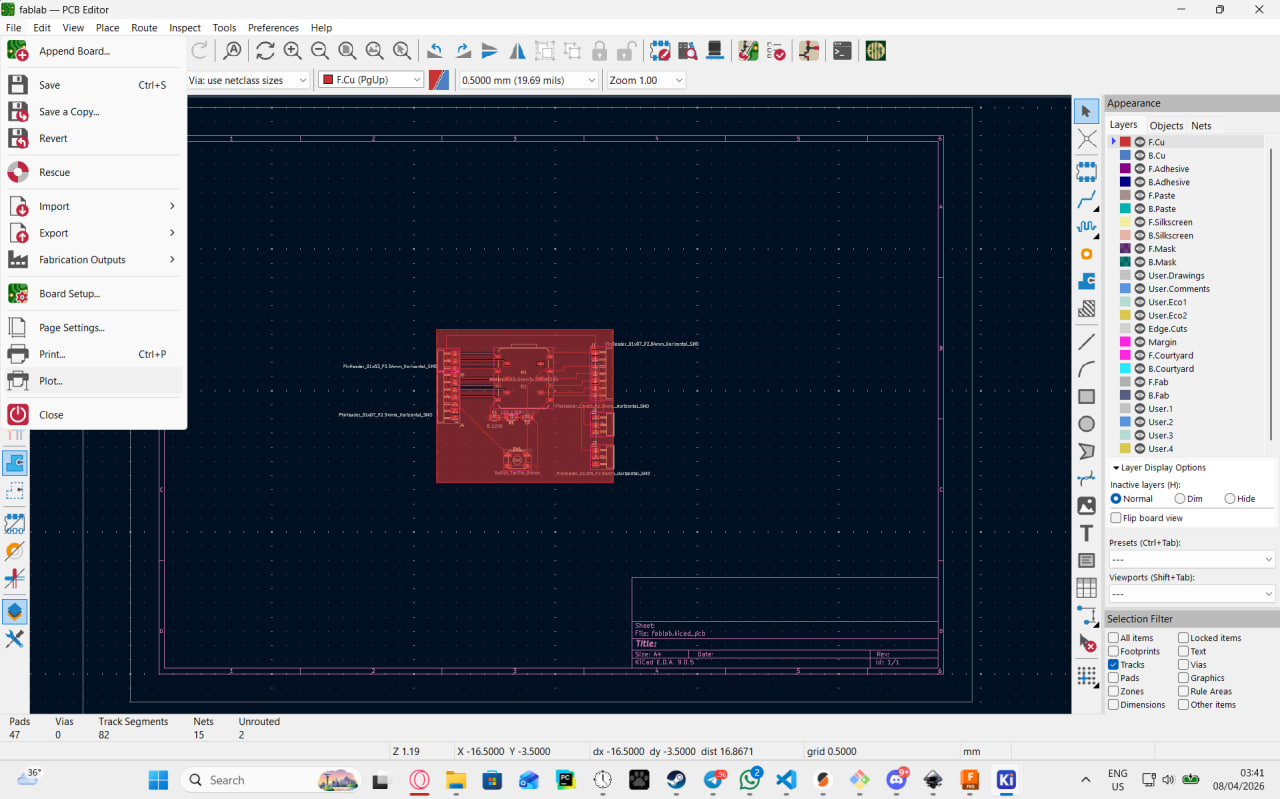Screen dimensions: 1280x799
Task: Open Visual Studio Code from the taskbar
Action: tap(785, 780)
